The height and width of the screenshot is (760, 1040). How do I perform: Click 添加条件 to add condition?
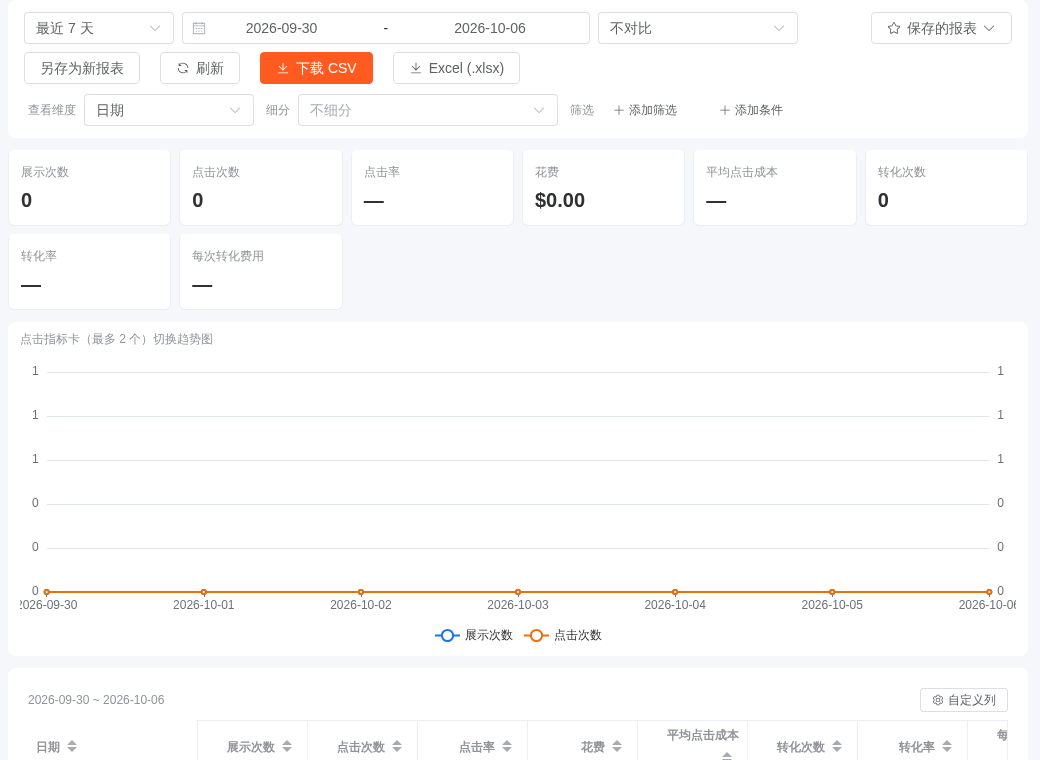751,110
